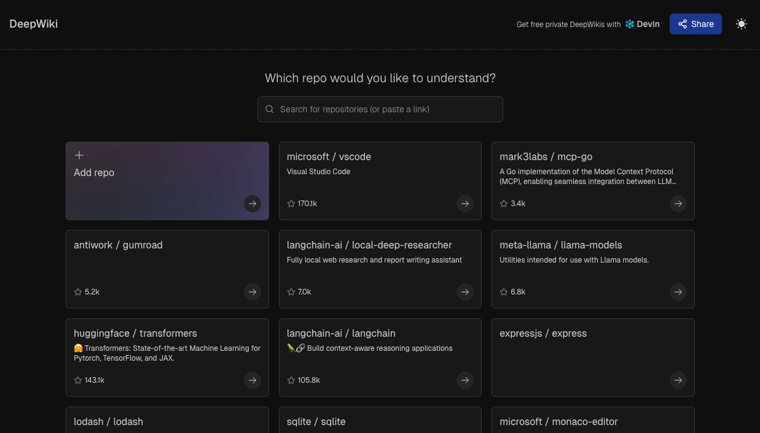Click the Transformers State-of-the-art description
760x433 pixels.
coord(167,353)
